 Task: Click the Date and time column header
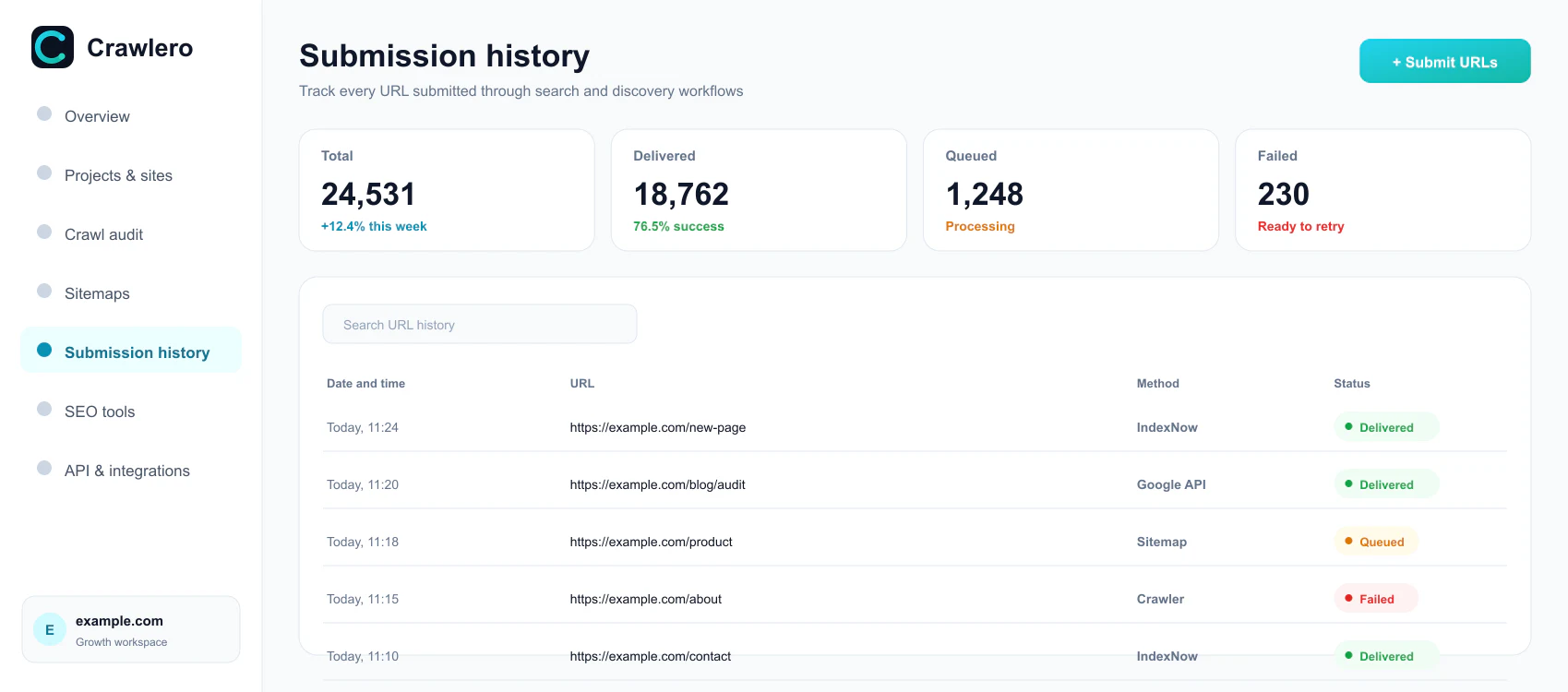coord(365,383)
